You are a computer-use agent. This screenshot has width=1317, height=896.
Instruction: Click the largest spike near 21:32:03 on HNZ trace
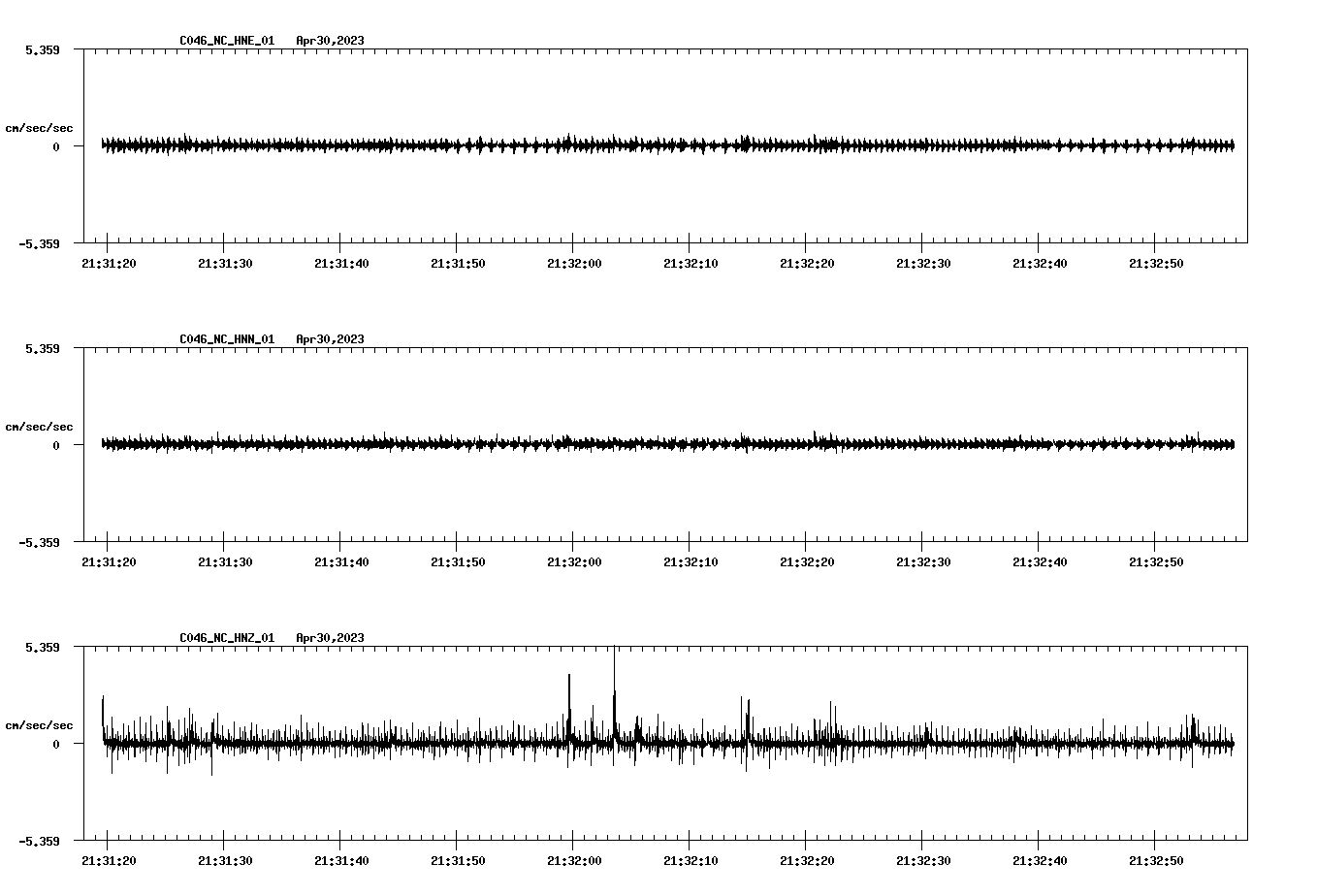point(614,669)
